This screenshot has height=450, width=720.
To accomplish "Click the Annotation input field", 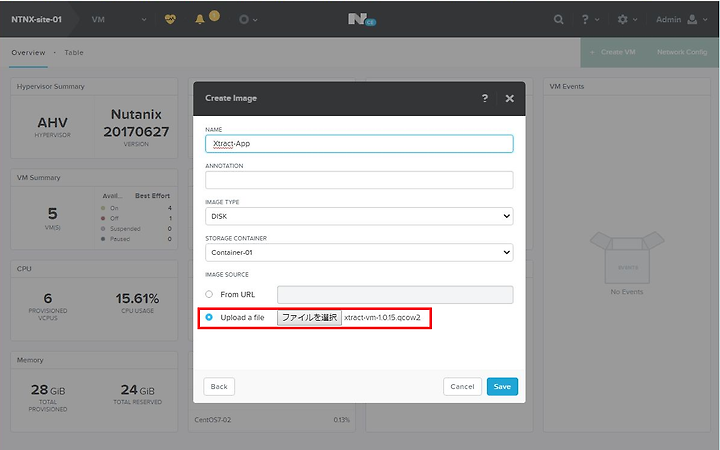I will [x=359, y=180].
